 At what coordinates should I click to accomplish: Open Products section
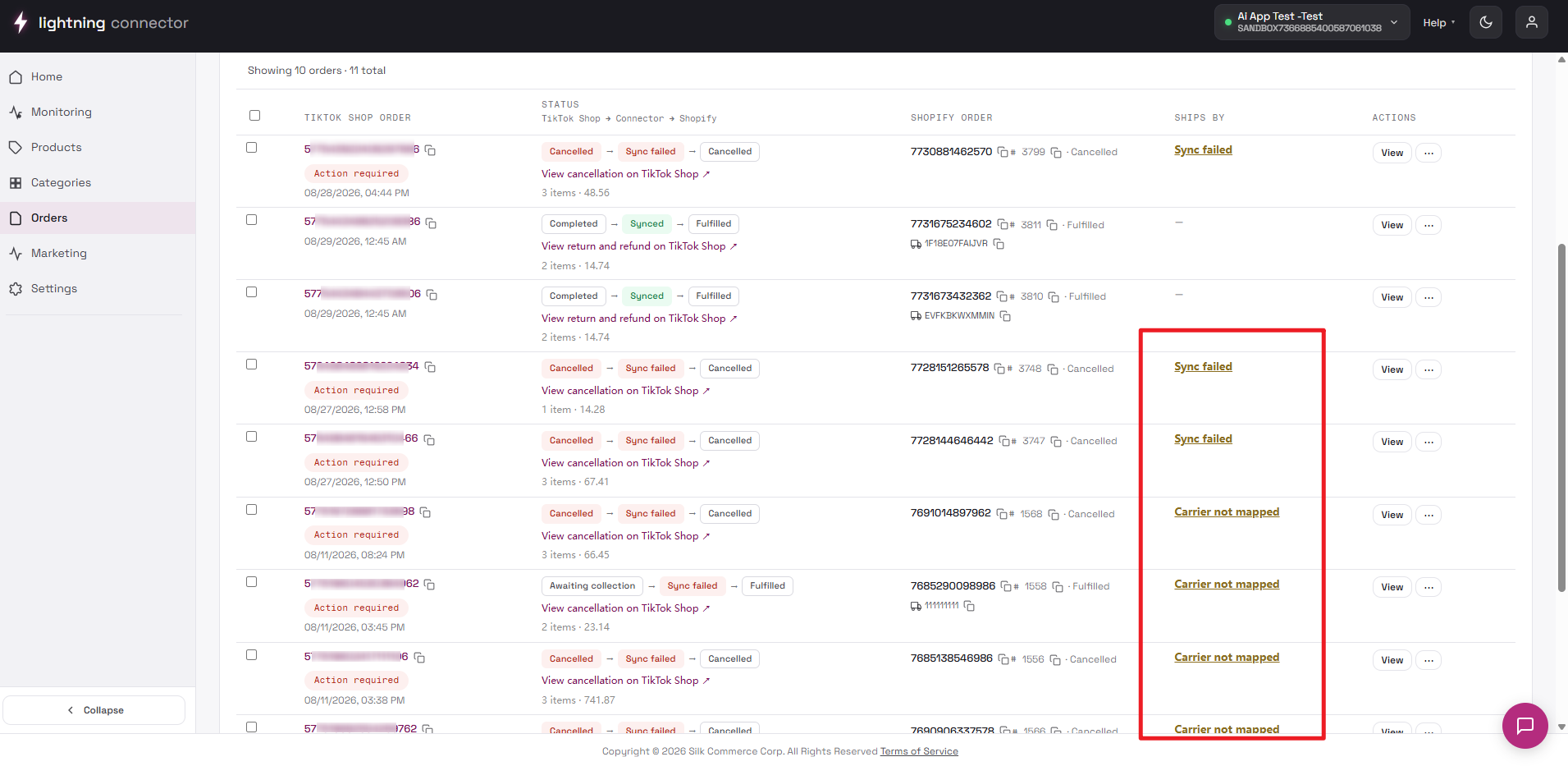[98, 147]
